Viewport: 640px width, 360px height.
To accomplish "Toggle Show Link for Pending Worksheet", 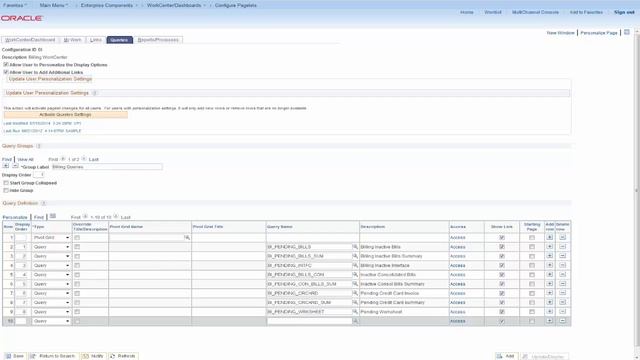I will coord(502,312).
